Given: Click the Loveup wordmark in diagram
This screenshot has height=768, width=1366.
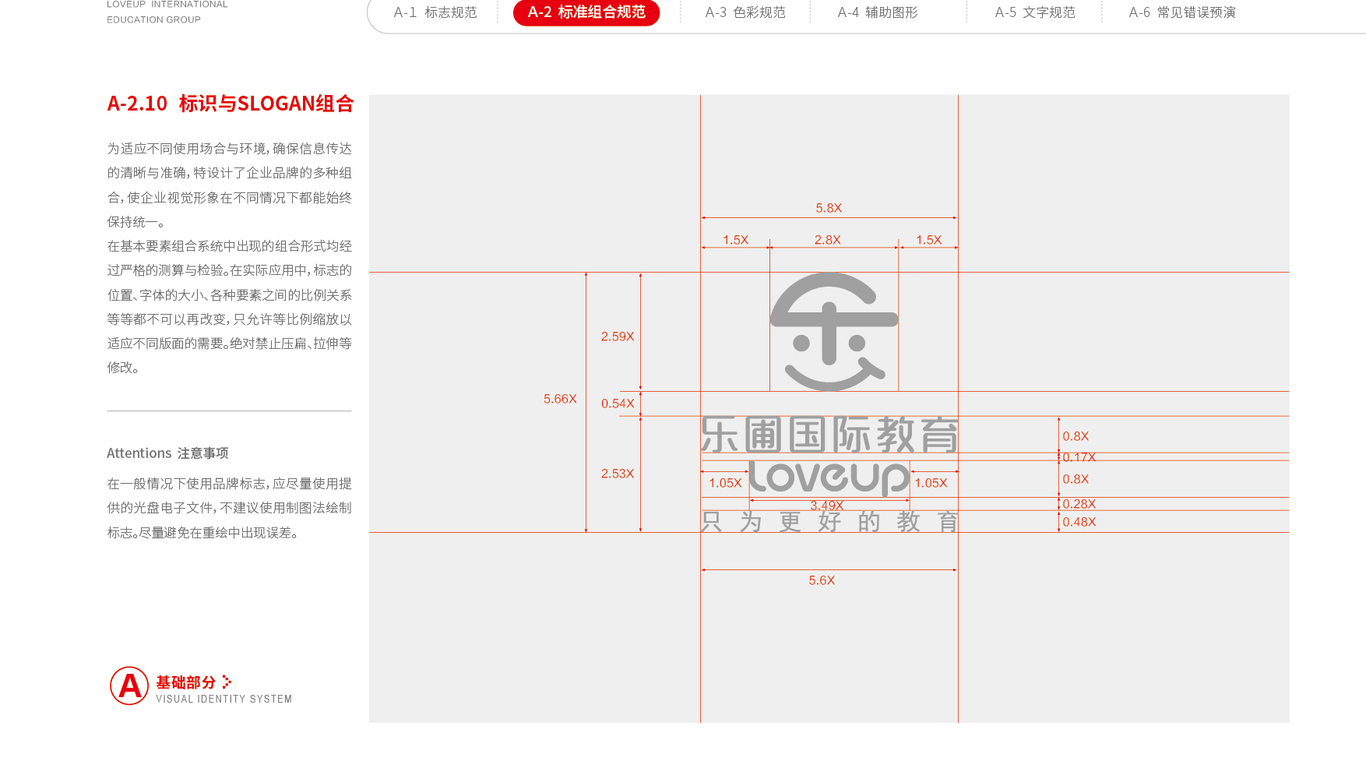Looking at the screenshot, I should point(829,478).
